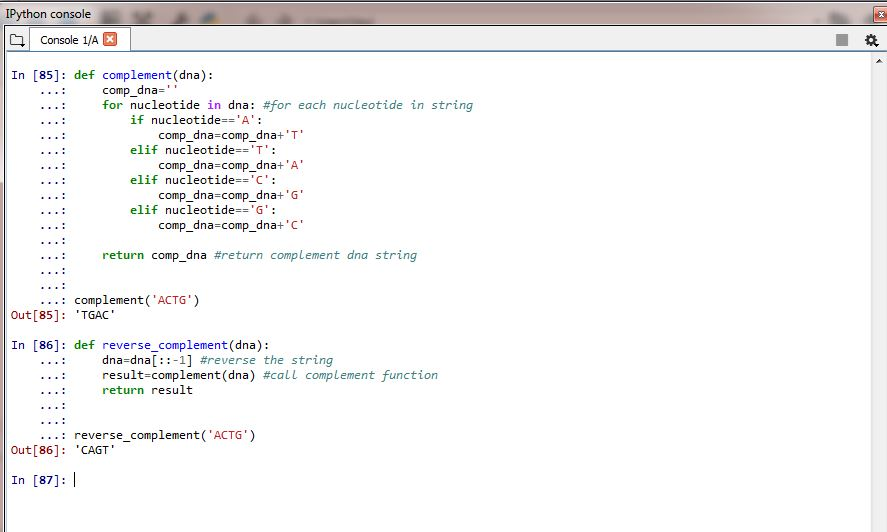Close the IPython console pane

point(880,15)
